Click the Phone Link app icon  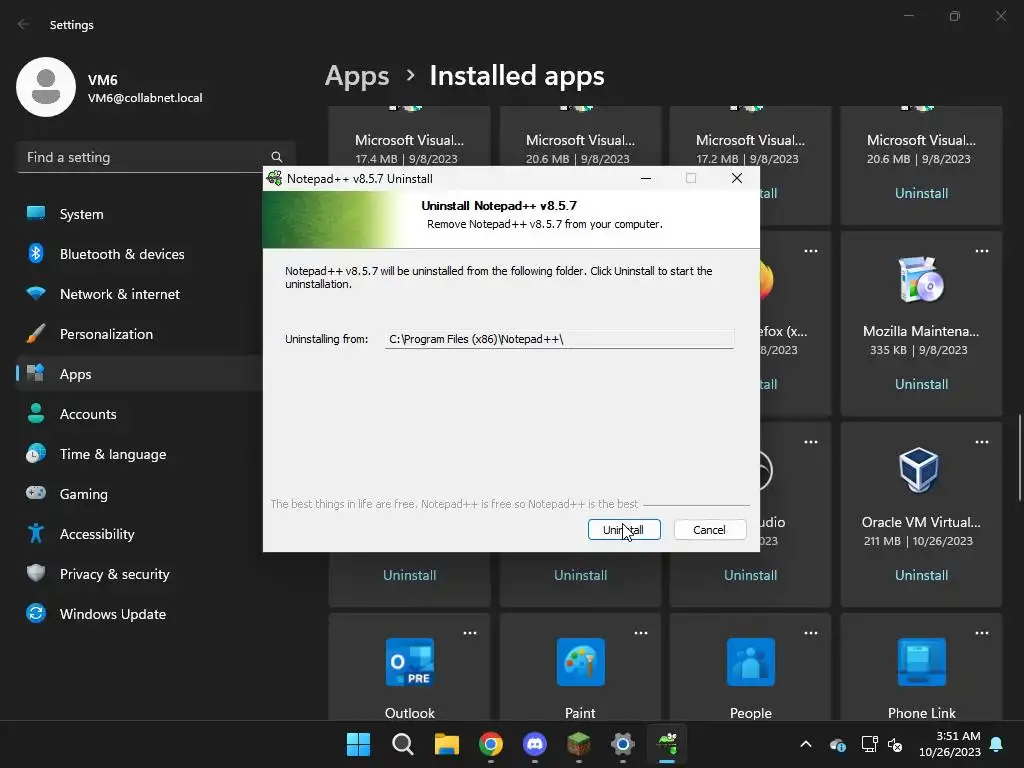click(x=921, y=662)
